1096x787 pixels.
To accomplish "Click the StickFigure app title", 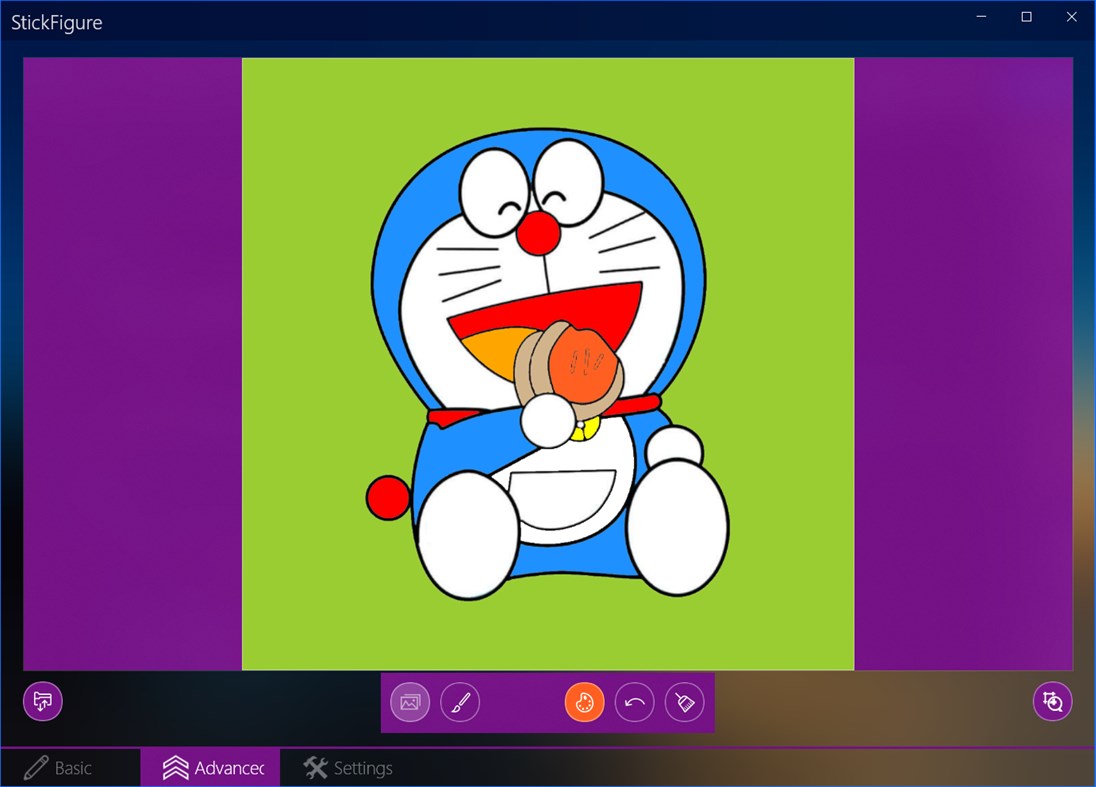I will 57,22.
